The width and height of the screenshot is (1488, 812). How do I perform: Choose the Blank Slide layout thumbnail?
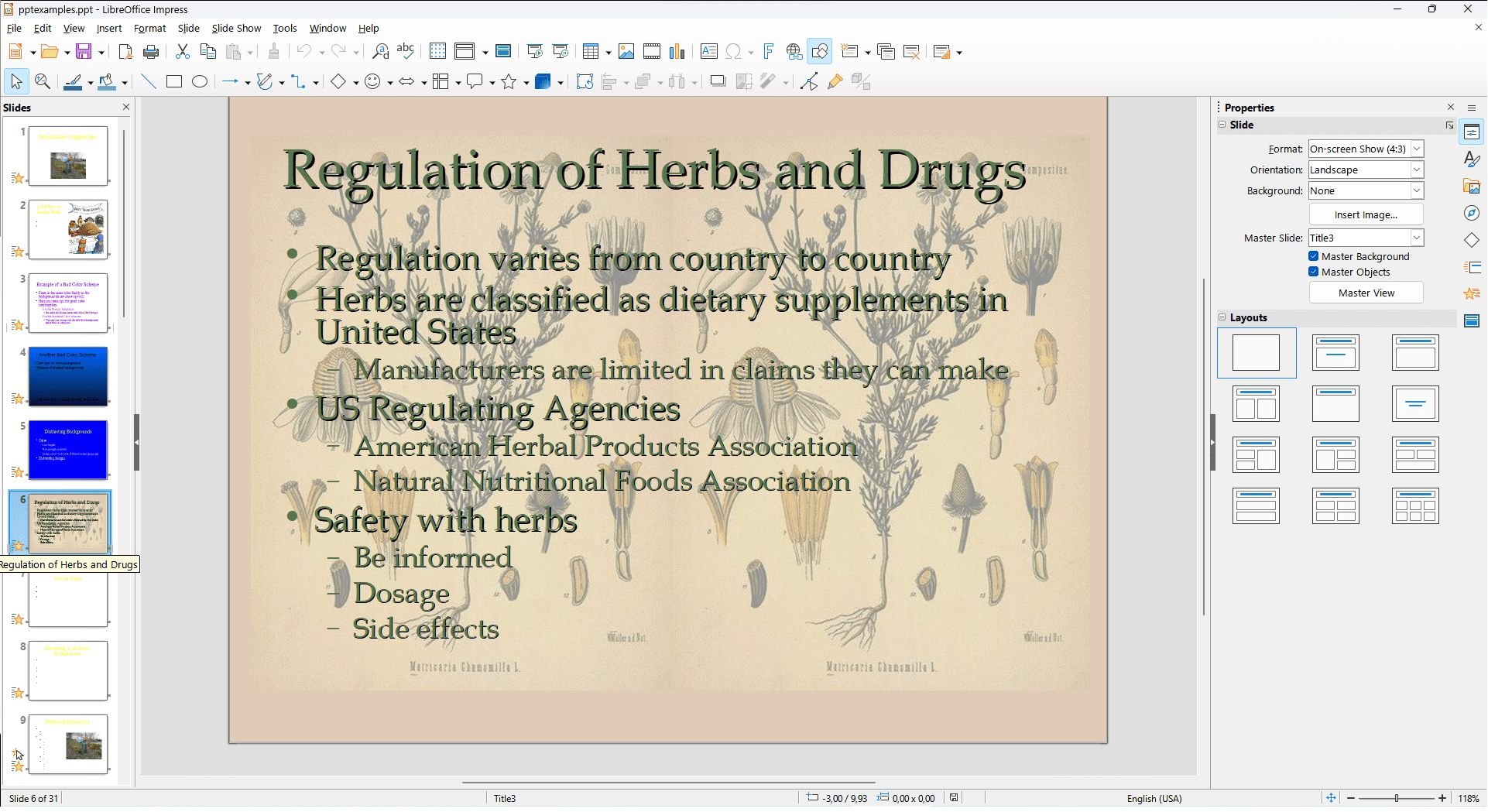pos(1256,353)
